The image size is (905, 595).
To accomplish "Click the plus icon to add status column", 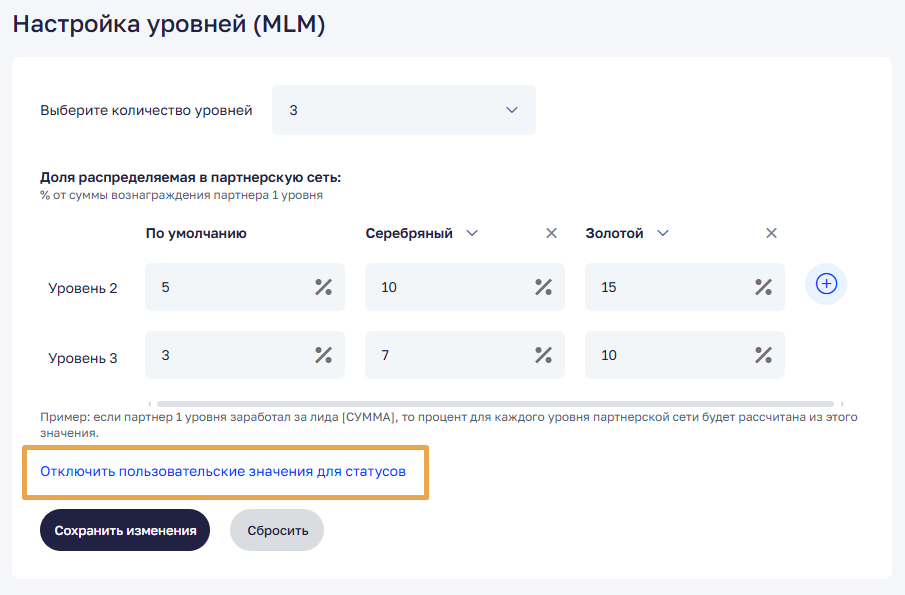I will [x=826, y=284].
